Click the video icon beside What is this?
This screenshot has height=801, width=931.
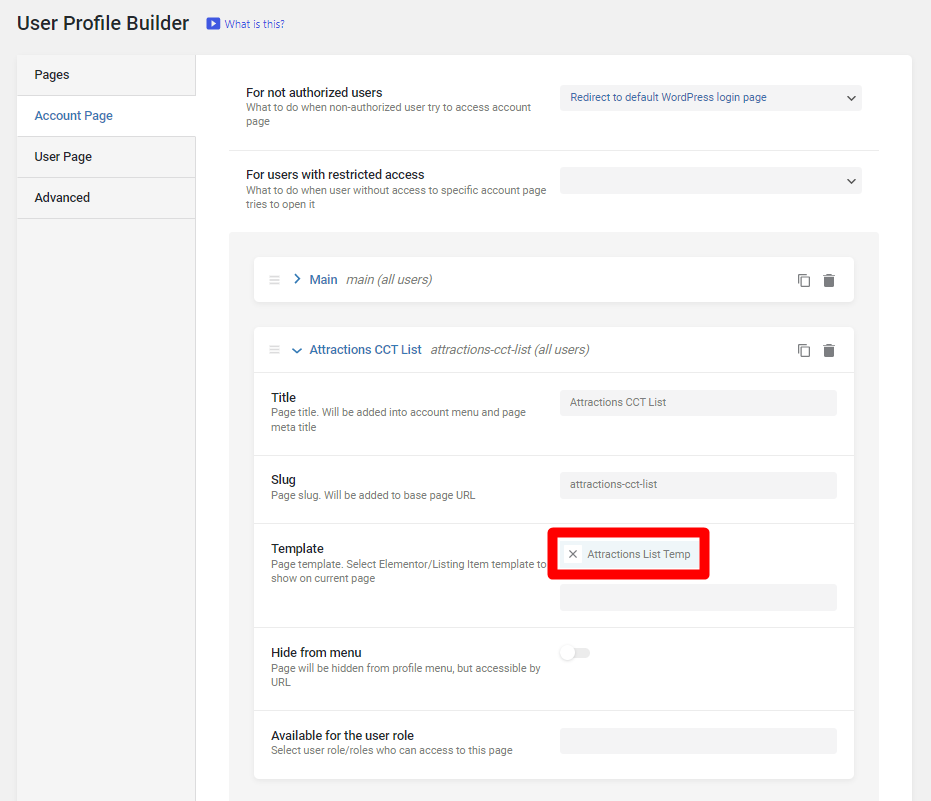(213, 24)
